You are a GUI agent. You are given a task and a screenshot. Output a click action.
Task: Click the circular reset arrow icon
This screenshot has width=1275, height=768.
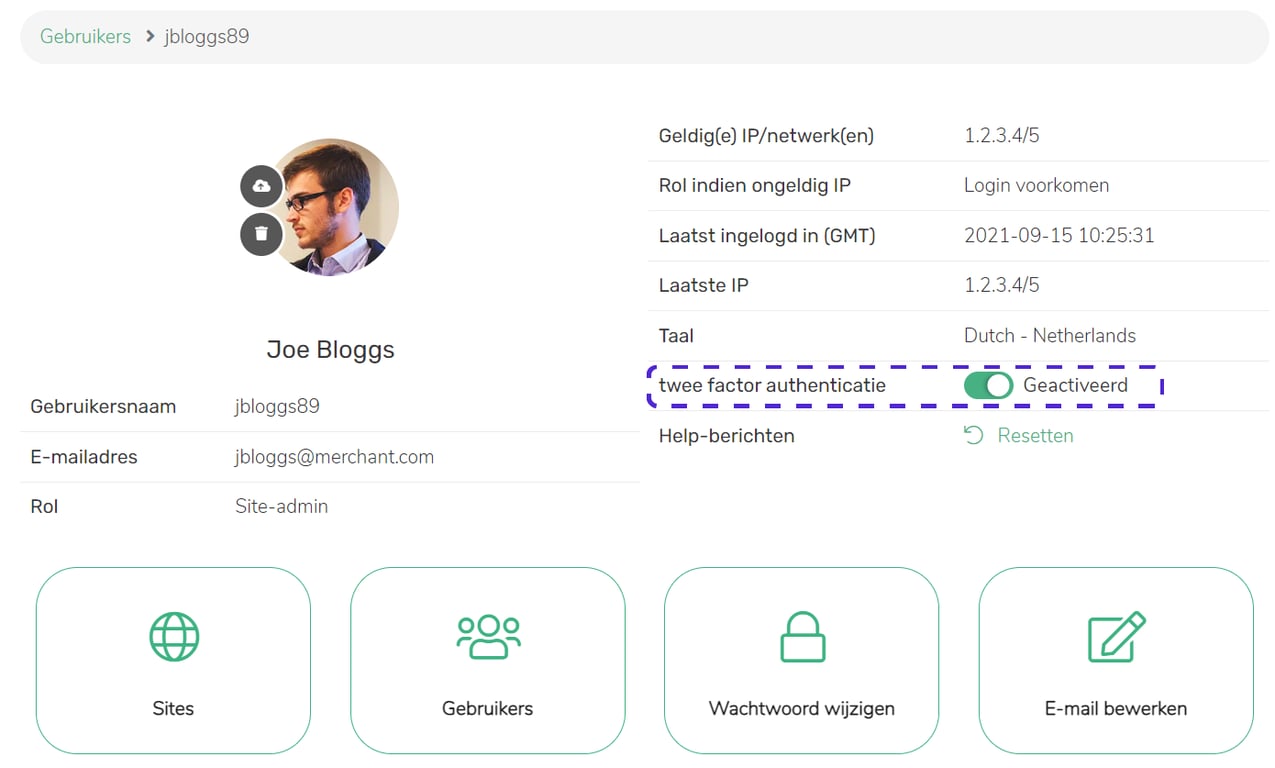(x=973, y=435)
